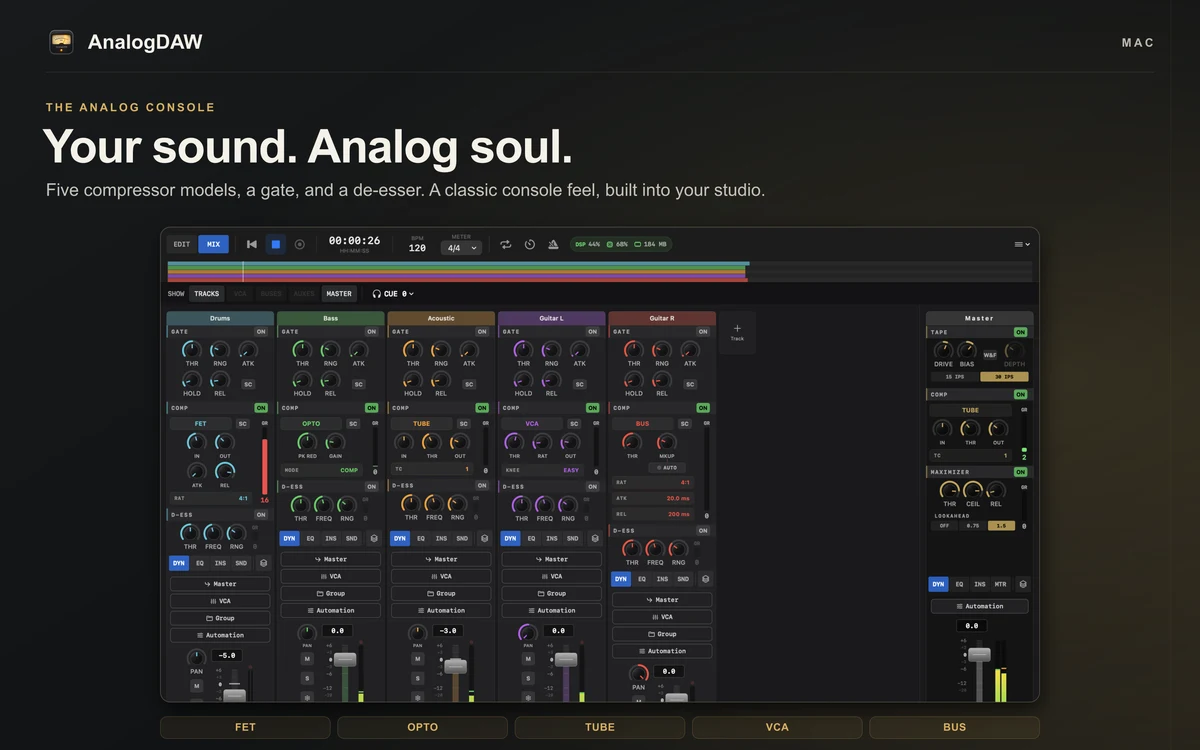This screenshot has width=1200, height=750.
Task: Mute the Bass channel with M
Action: coord(307,659)
